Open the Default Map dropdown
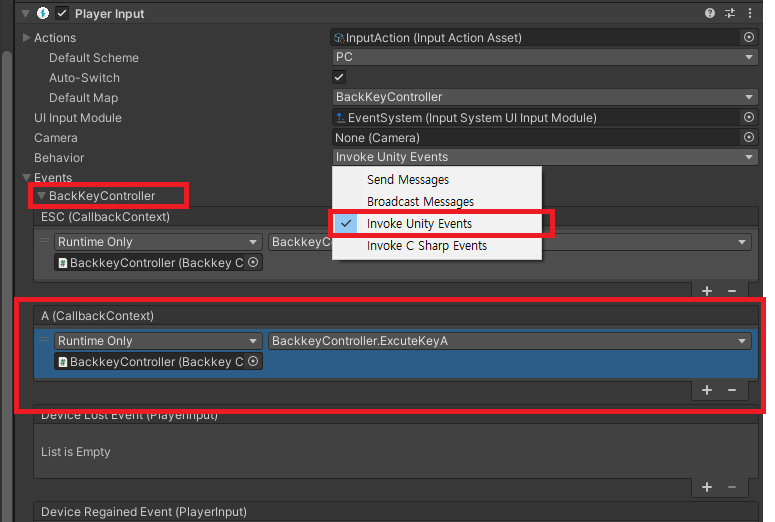This screenshot has height=522, width=775. [545, 97]
